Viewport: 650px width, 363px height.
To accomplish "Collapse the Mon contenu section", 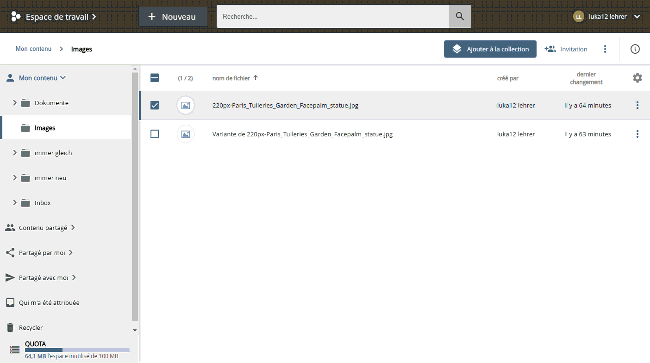I will (x=63, y=77).
